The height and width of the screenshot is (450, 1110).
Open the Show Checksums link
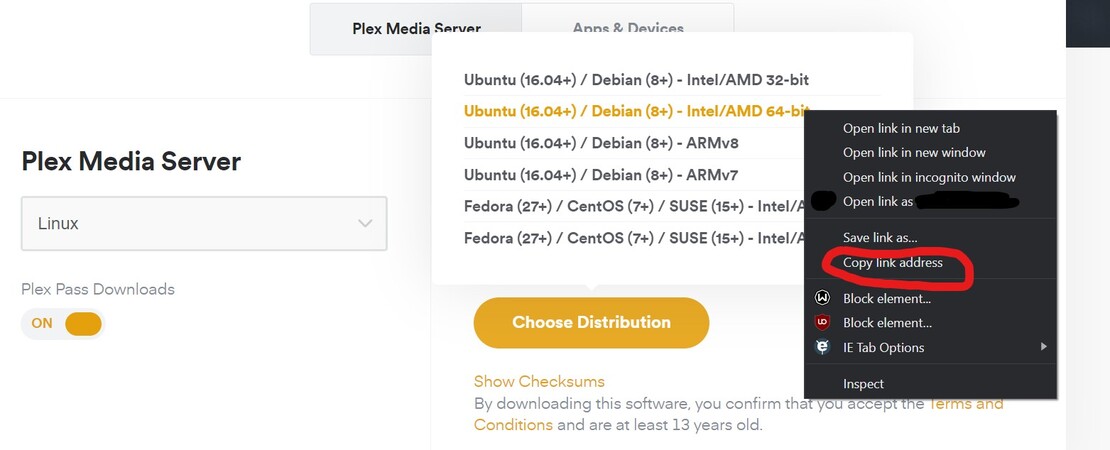(x=539, y=381)
